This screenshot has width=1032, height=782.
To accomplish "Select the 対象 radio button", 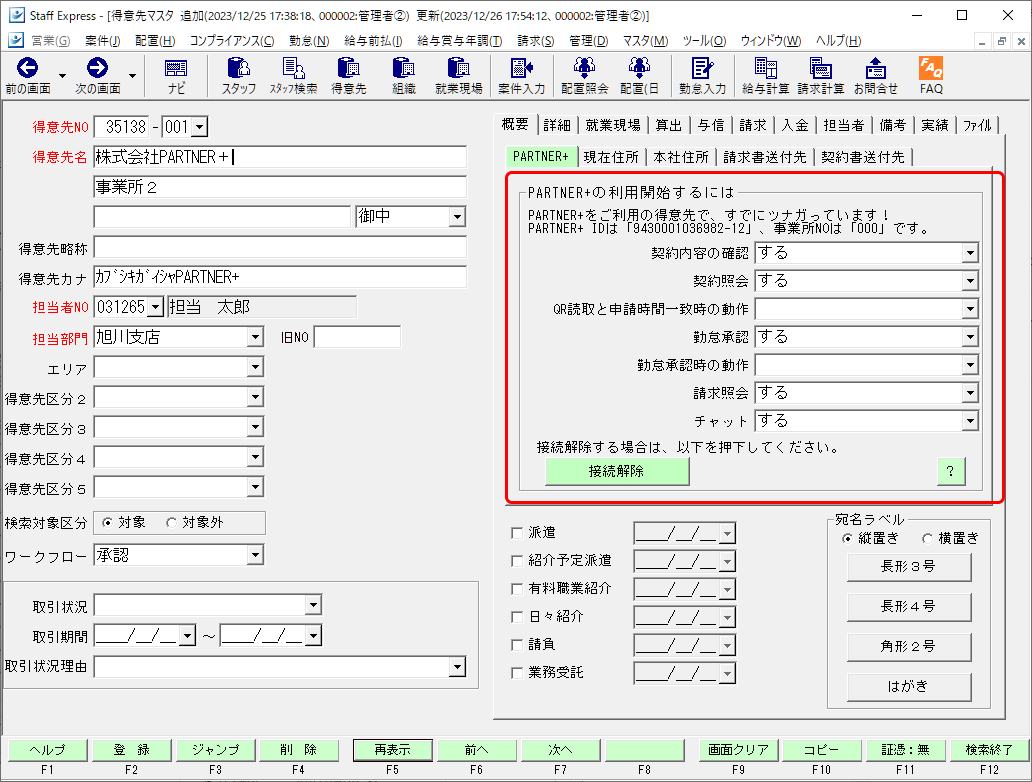I will coord(107,522).
